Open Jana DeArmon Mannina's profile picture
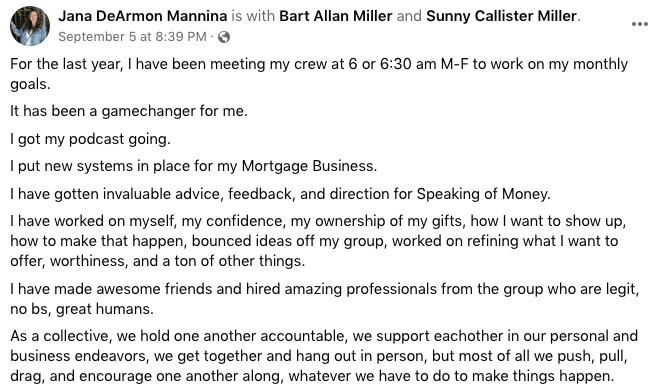 (29, 26)
